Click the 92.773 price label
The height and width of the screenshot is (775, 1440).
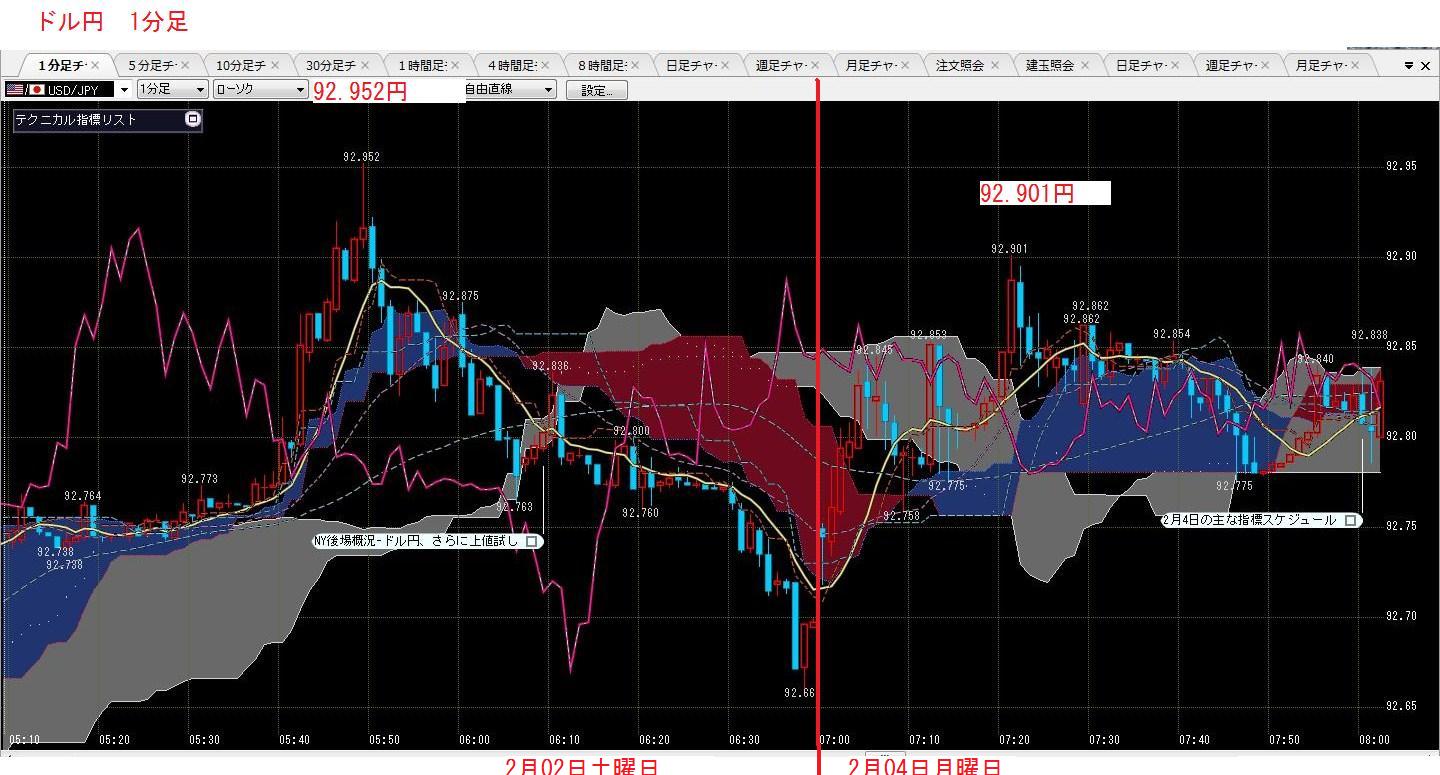[199, 479]
